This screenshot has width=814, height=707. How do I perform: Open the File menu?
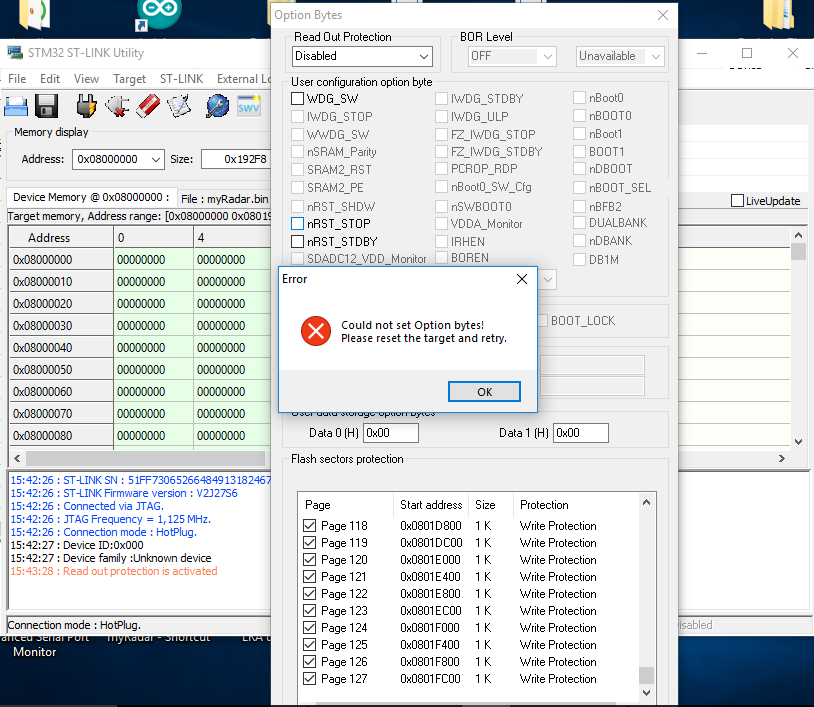click(17, 79)
